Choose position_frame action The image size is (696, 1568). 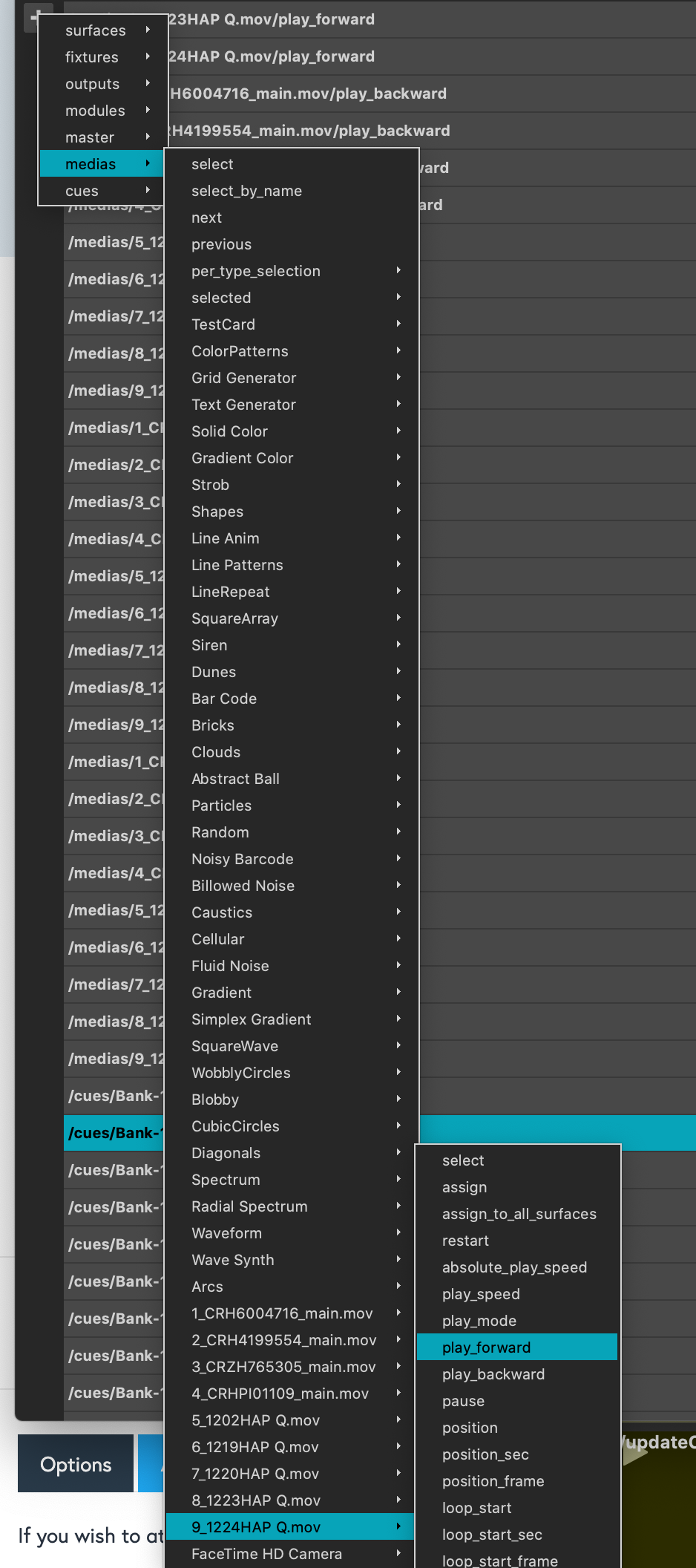(517, 1481)
